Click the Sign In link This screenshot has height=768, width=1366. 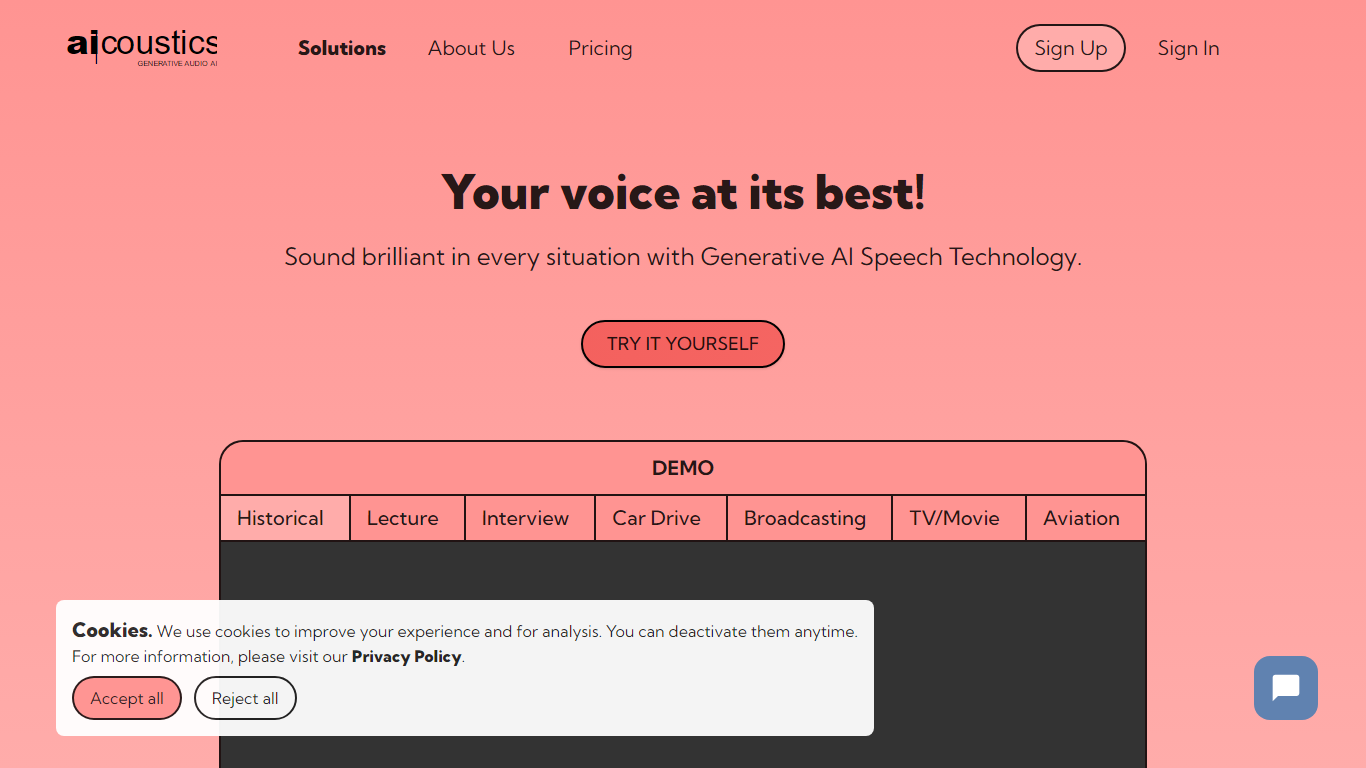[x=1188, y=48]
